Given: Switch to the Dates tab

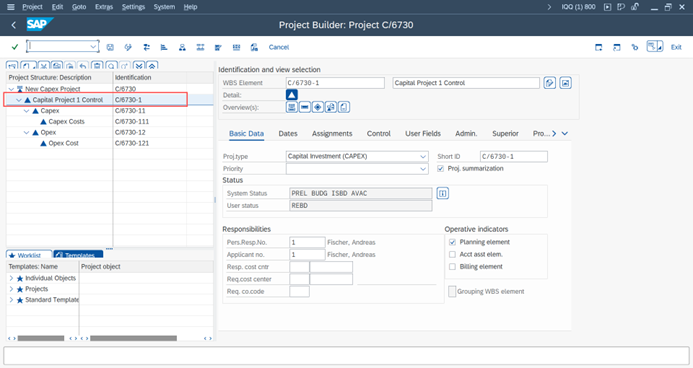Looking at the screenshot, I should click(288, 133).
